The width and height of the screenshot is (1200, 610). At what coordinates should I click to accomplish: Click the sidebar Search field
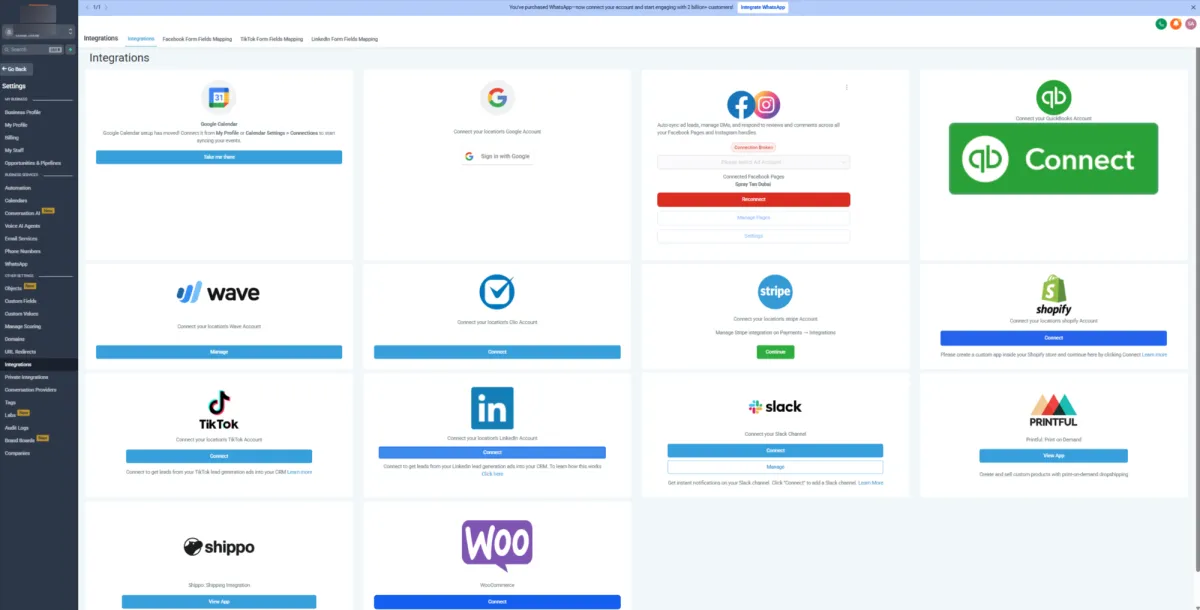(x=32, y=49)
